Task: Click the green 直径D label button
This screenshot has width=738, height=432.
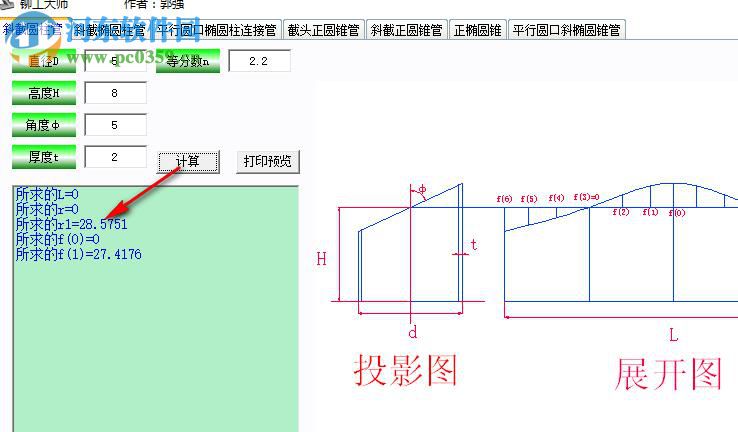Action: [x=44, y=61]
